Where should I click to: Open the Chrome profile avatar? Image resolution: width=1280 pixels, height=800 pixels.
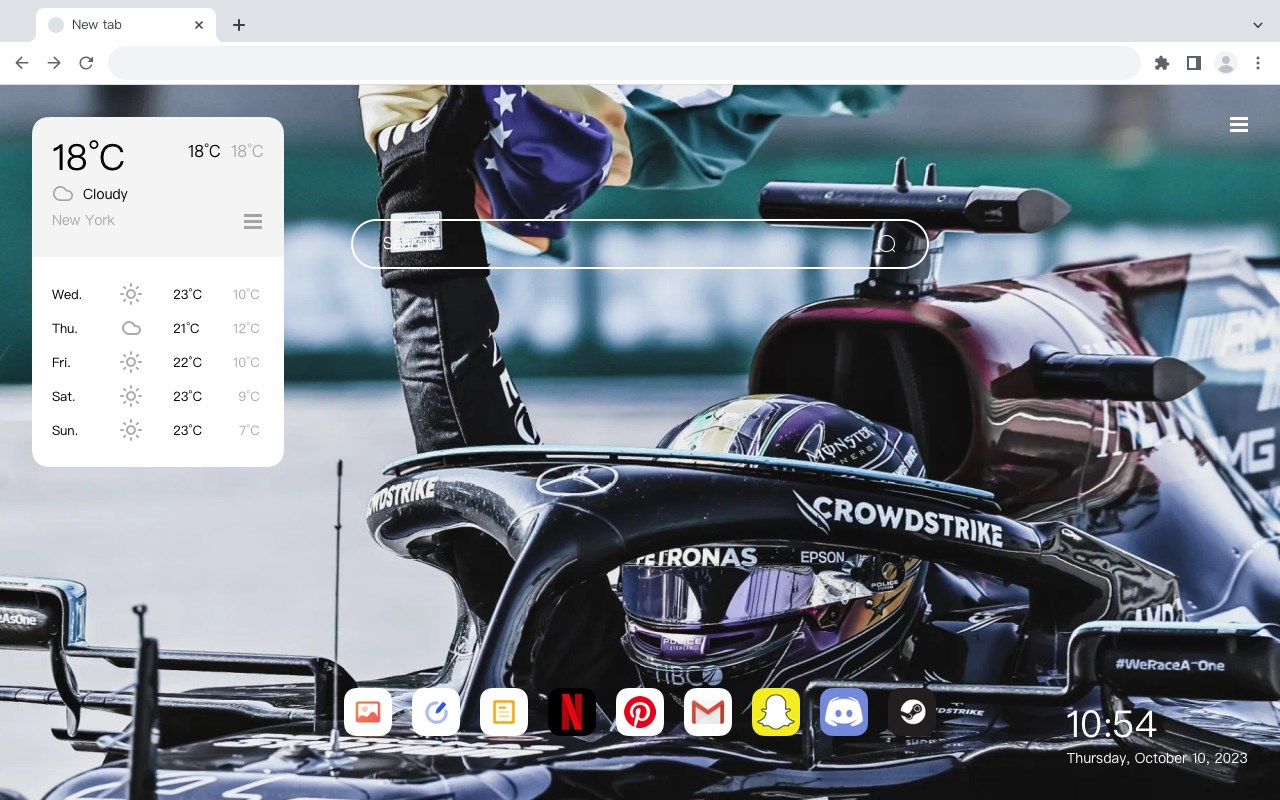pyautogui.click(x=1226, y=63)
